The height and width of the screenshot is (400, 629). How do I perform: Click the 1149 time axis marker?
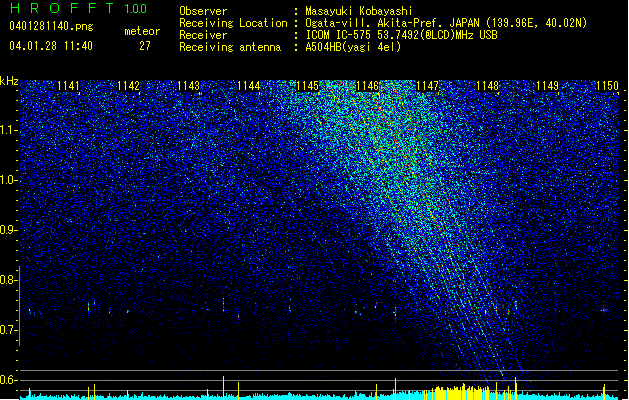tap(547, 86)
